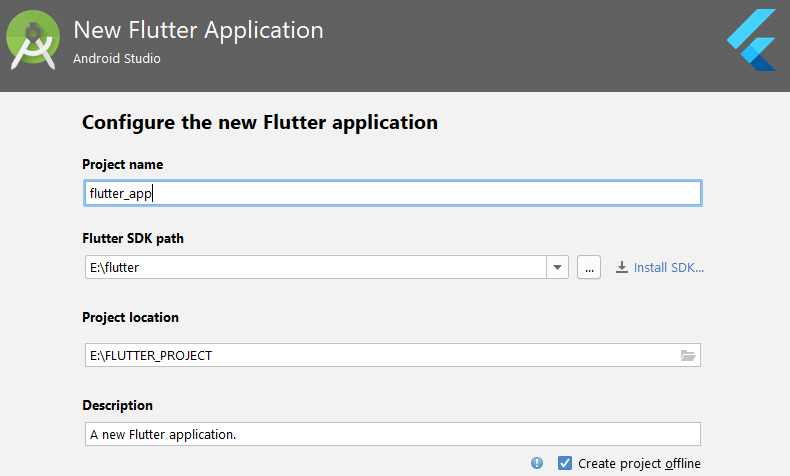The height and width of the screenshot is (476, 790).
Task: Click the download icon beside Install SDK
Action: click(x=622, y=267)
